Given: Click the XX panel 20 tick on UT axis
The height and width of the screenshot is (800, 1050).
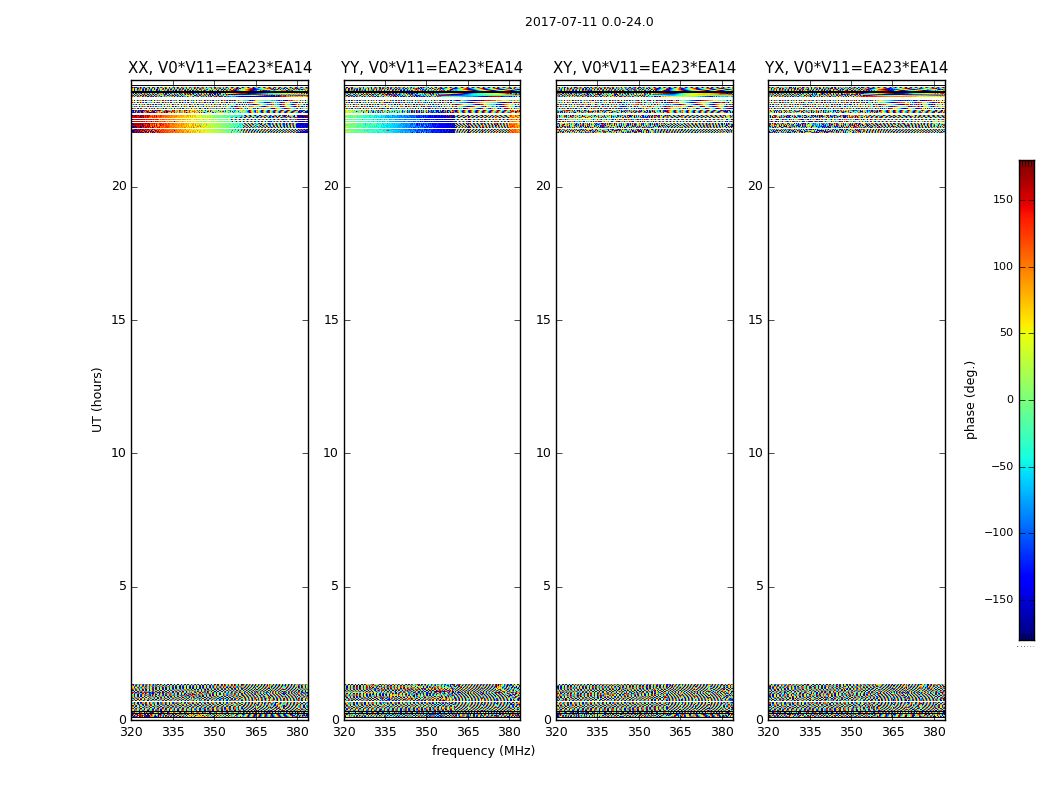Looking at the screenshot, I should (119, 186).
